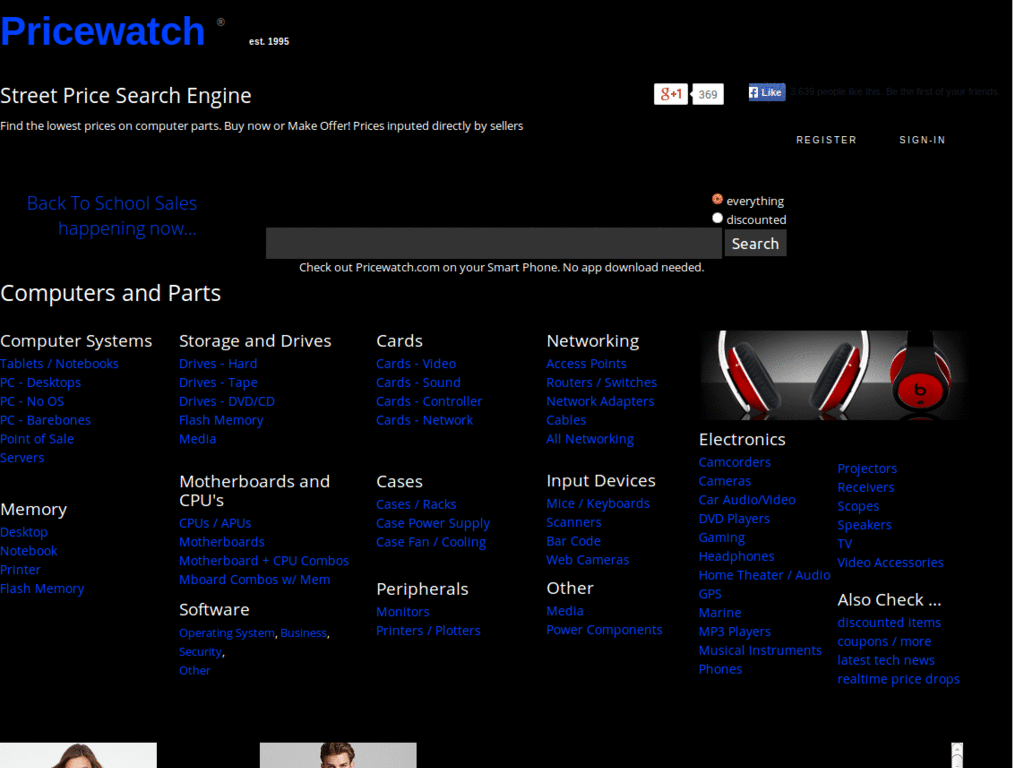Screen dimensions: 1024x768
Task: Open Cases / Racks category
Action: [416, 505]
